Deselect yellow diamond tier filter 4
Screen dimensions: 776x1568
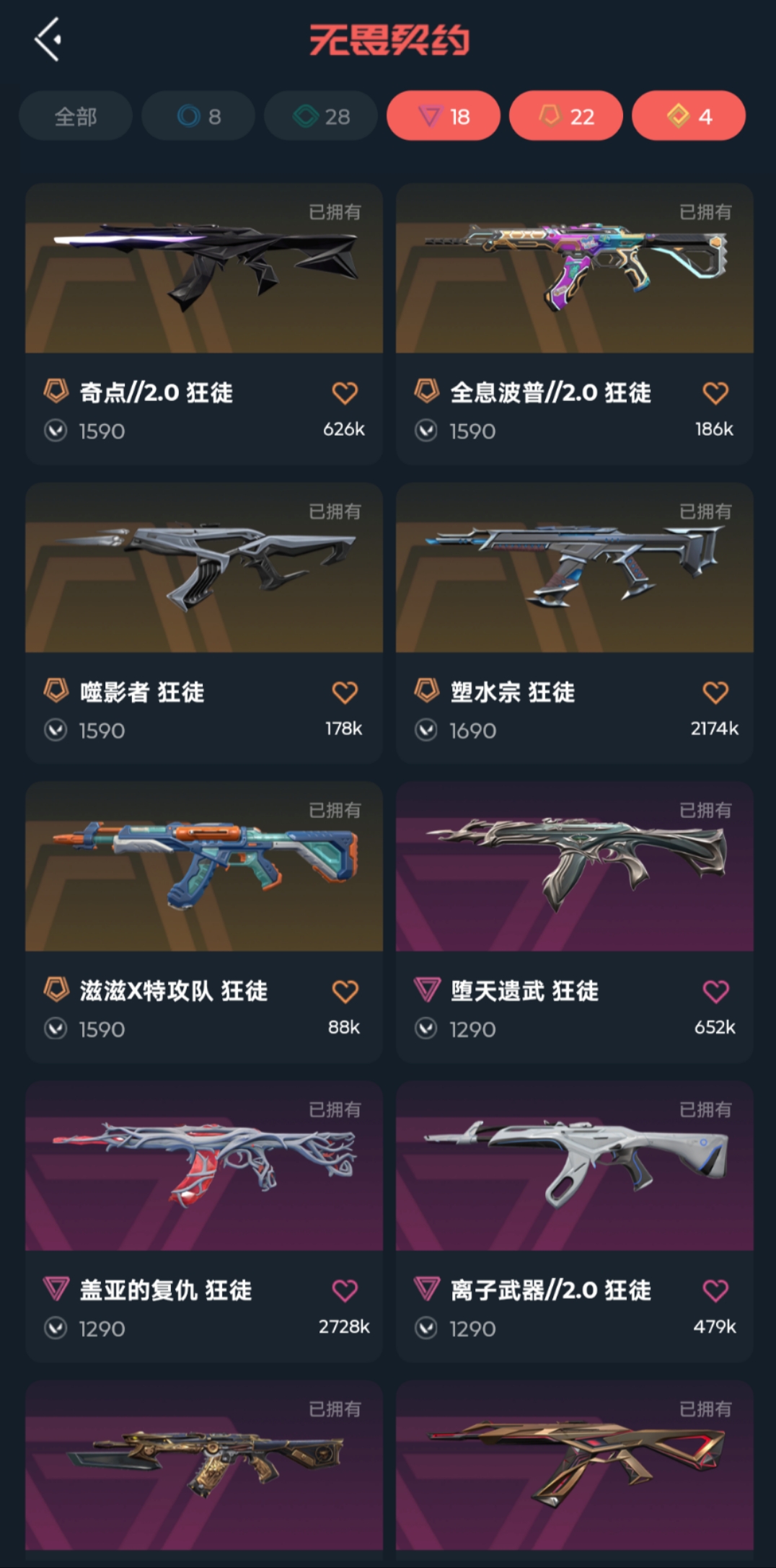pyautogui.click(x=689, y=116)
